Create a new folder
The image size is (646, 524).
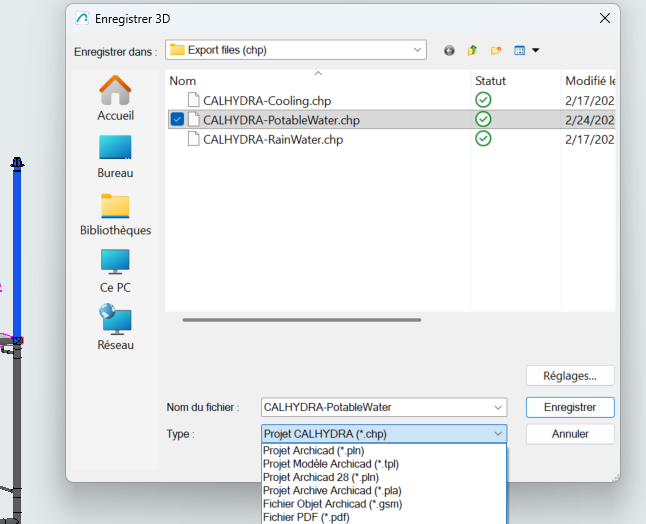click(496, 50)
